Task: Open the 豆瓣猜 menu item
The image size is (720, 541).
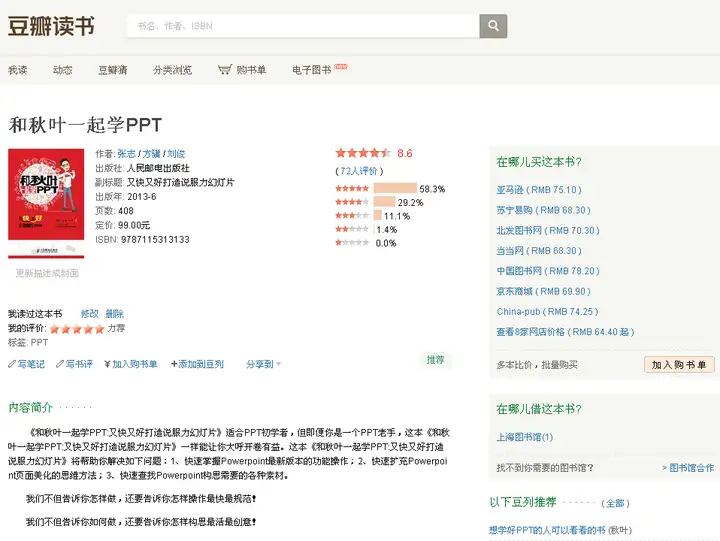Action: [x=113, y=70]
